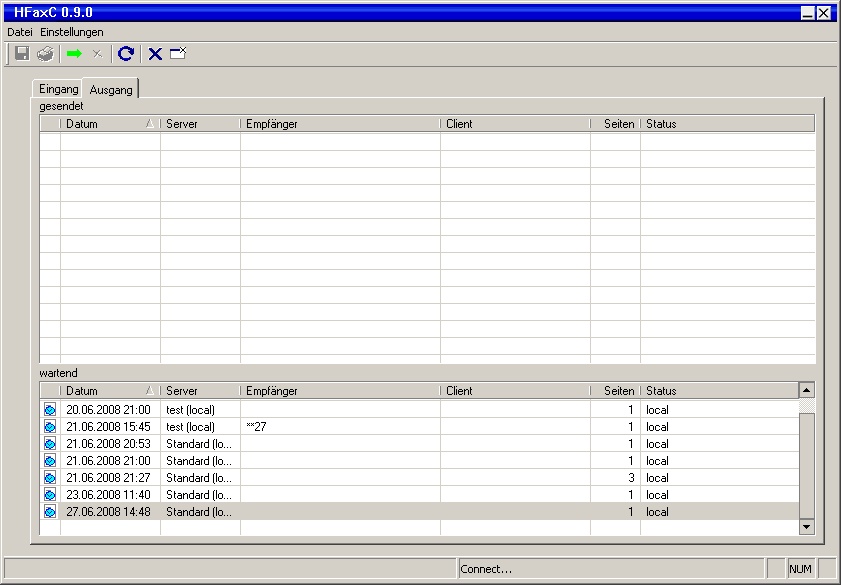Viewport: 841px width, 585px height.
Task: Click the printer icon in toolbar
Action: point(46,54)
